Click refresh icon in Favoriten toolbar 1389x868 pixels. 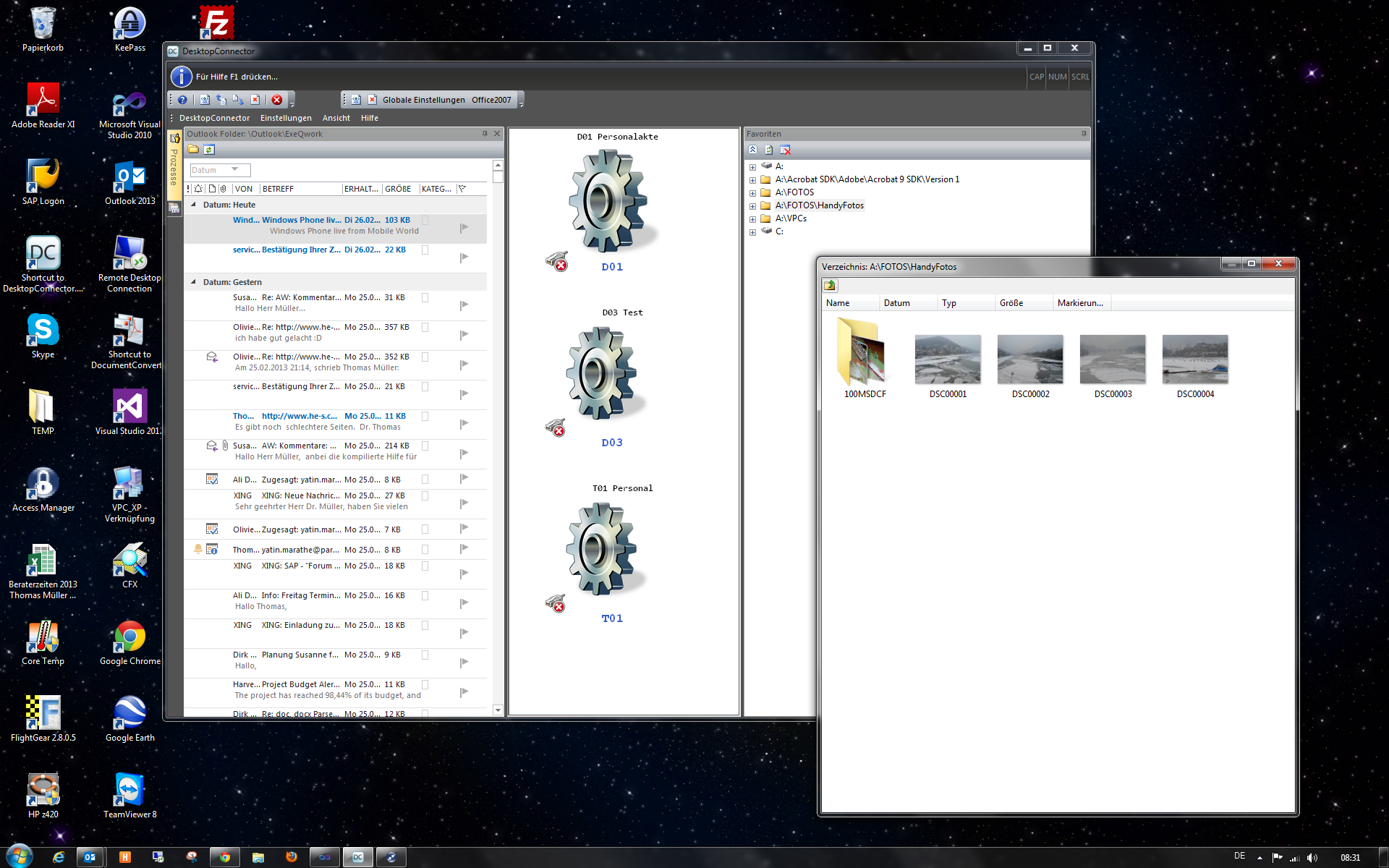[x=768, y=150]
